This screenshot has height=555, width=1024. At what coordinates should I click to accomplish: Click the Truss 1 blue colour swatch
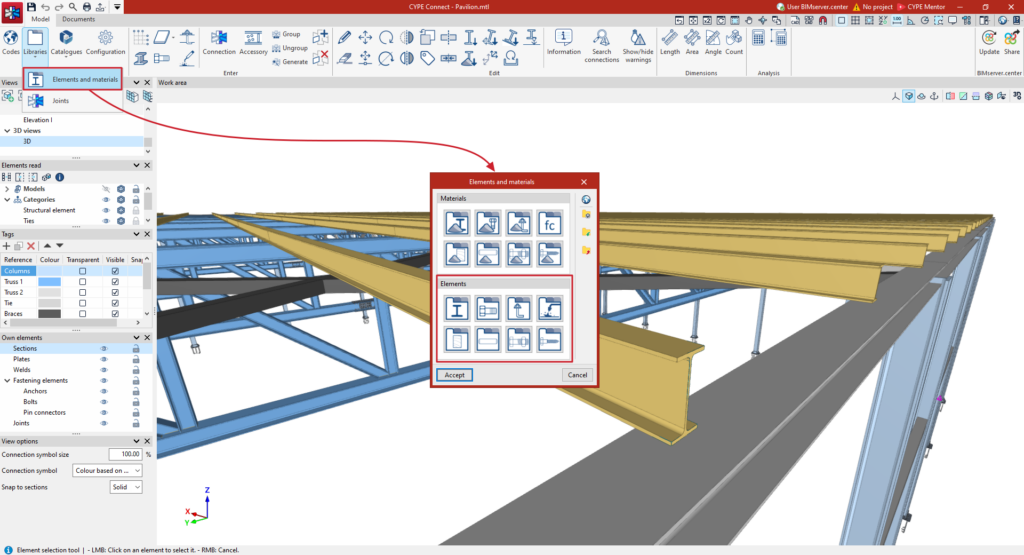[x=50, y=281]
